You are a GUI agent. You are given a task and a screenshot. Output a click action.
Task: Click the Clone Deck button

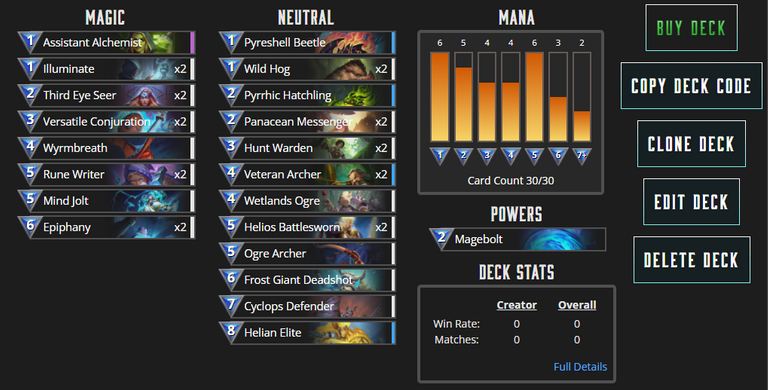[x=691, y=144]
